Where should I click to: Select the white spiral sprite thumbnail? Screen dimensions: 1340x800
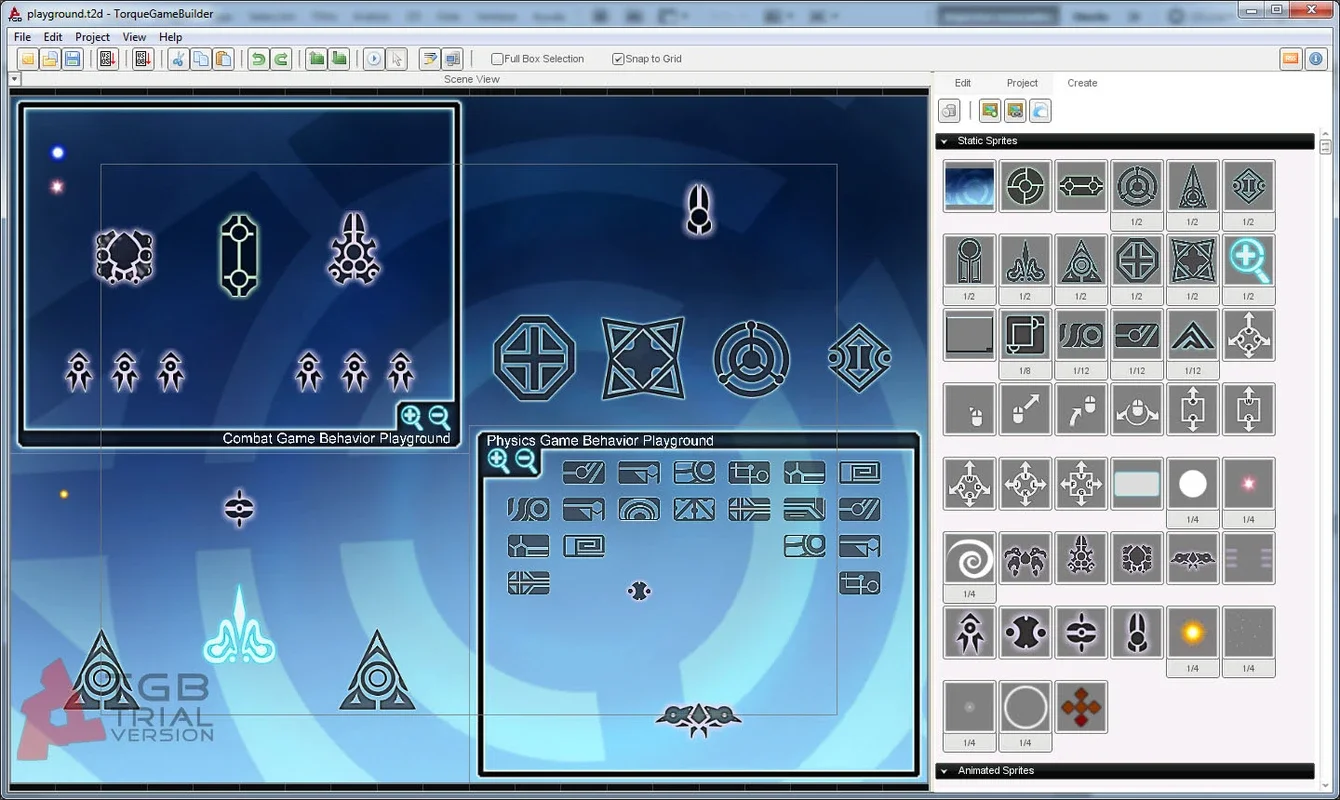coord(970,559)
